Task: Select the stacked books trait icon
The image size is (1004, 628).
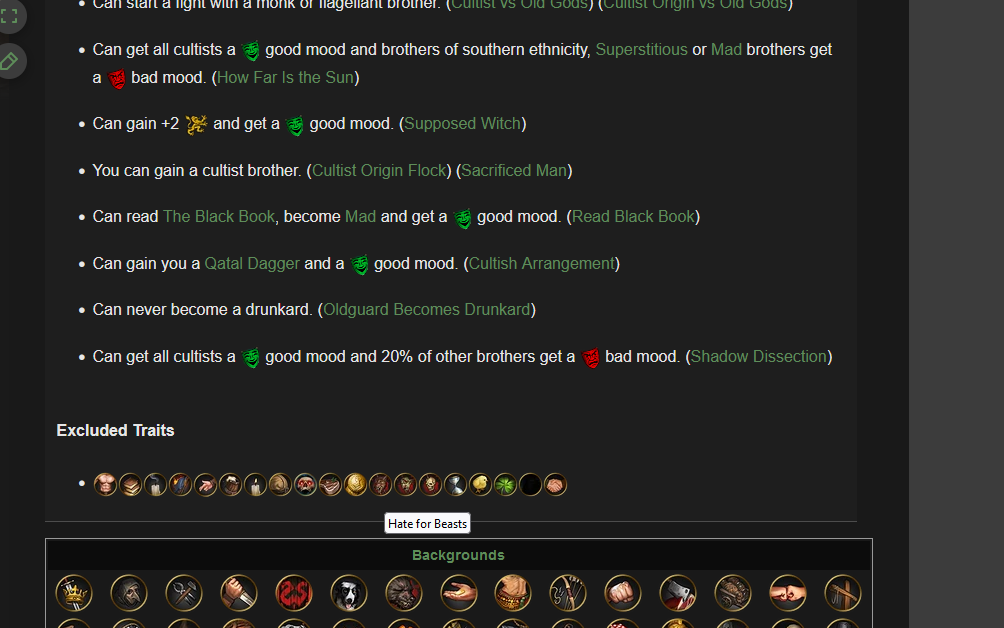Action: (130, 485)
